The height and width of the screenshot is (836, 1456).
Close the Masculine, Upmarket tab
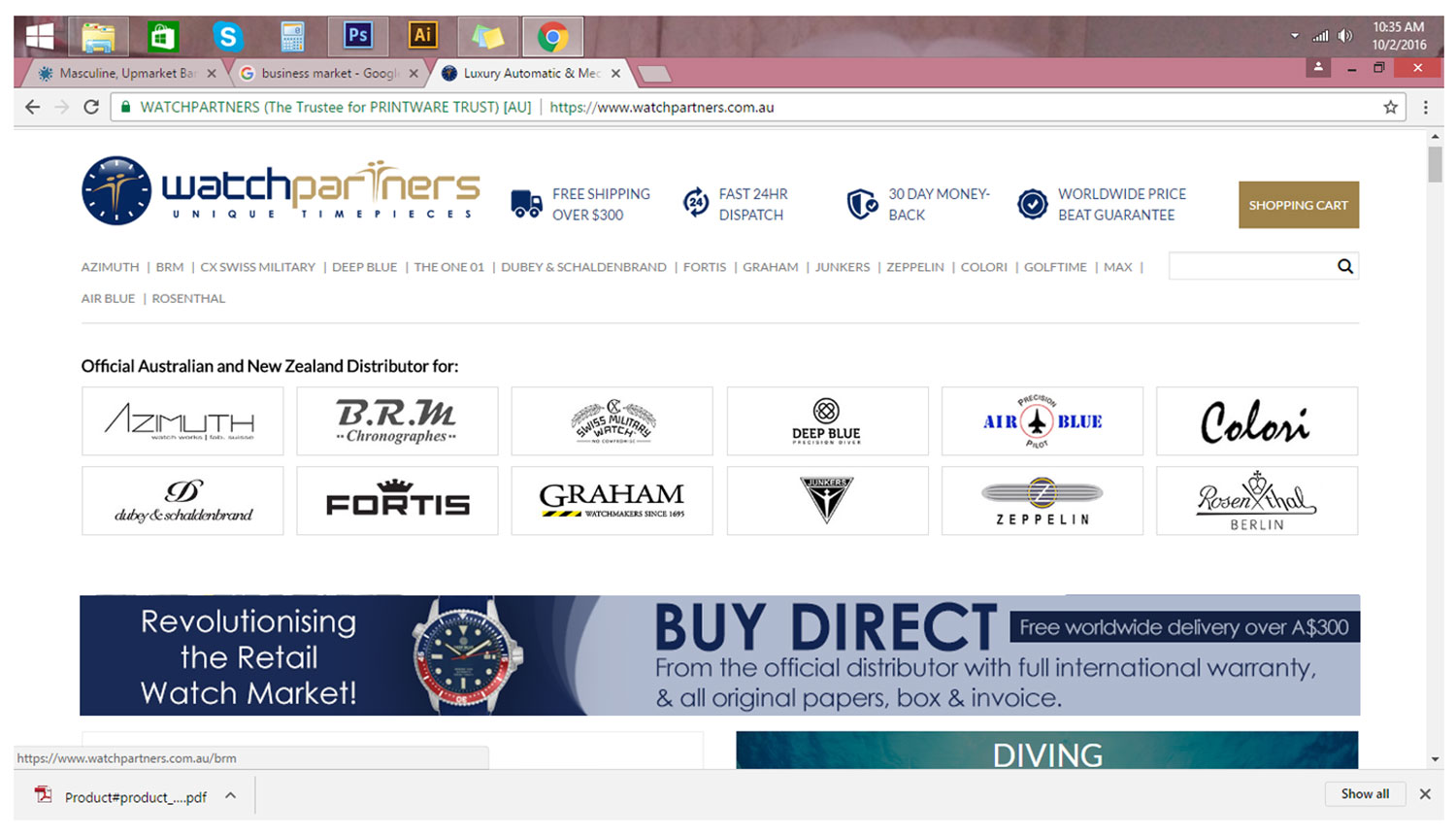pos(212,73)
